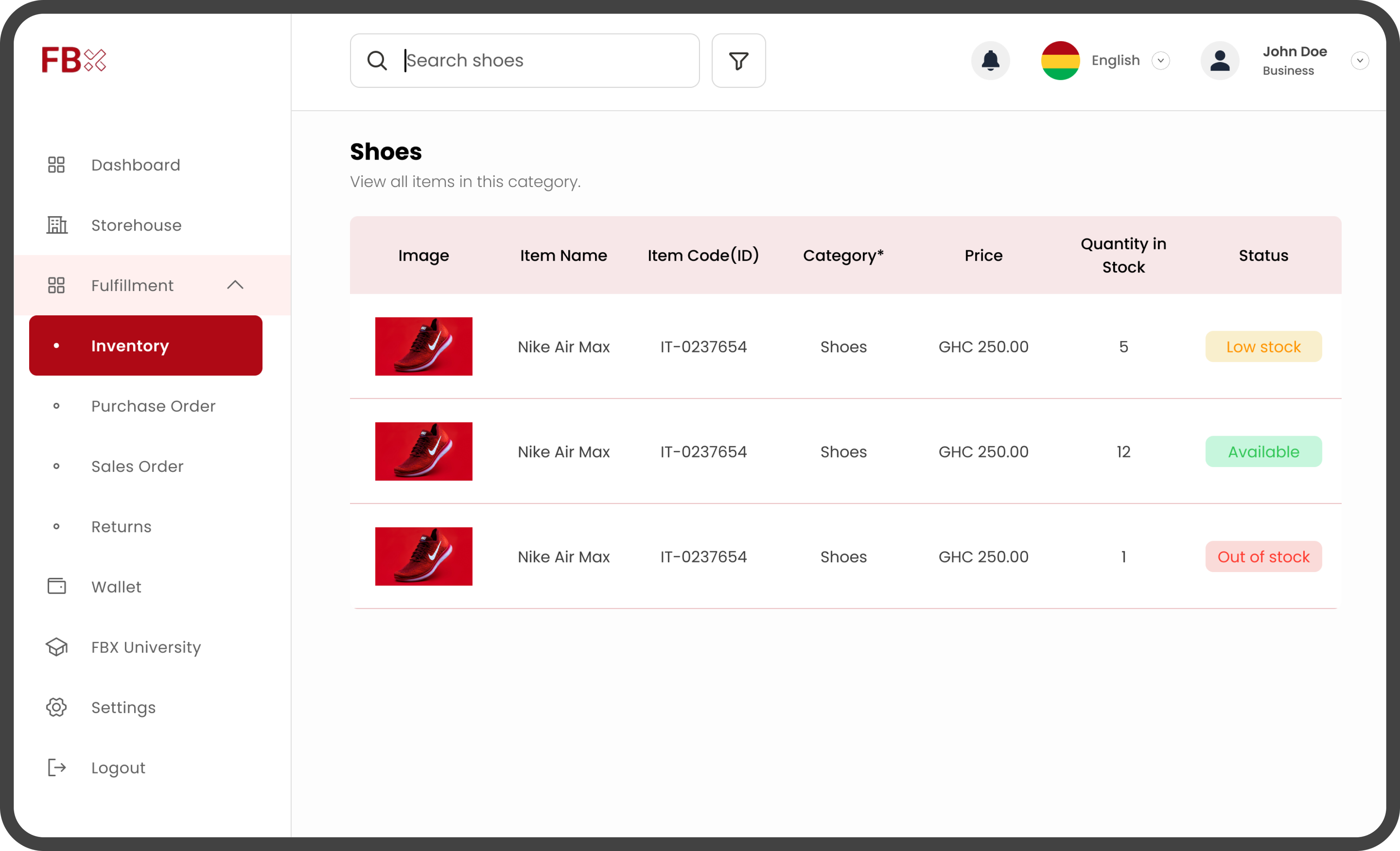Click Shoes category in Out of stock row
Screen dimensions: 1400x851
pyautogui.click(x=843, y=557)
